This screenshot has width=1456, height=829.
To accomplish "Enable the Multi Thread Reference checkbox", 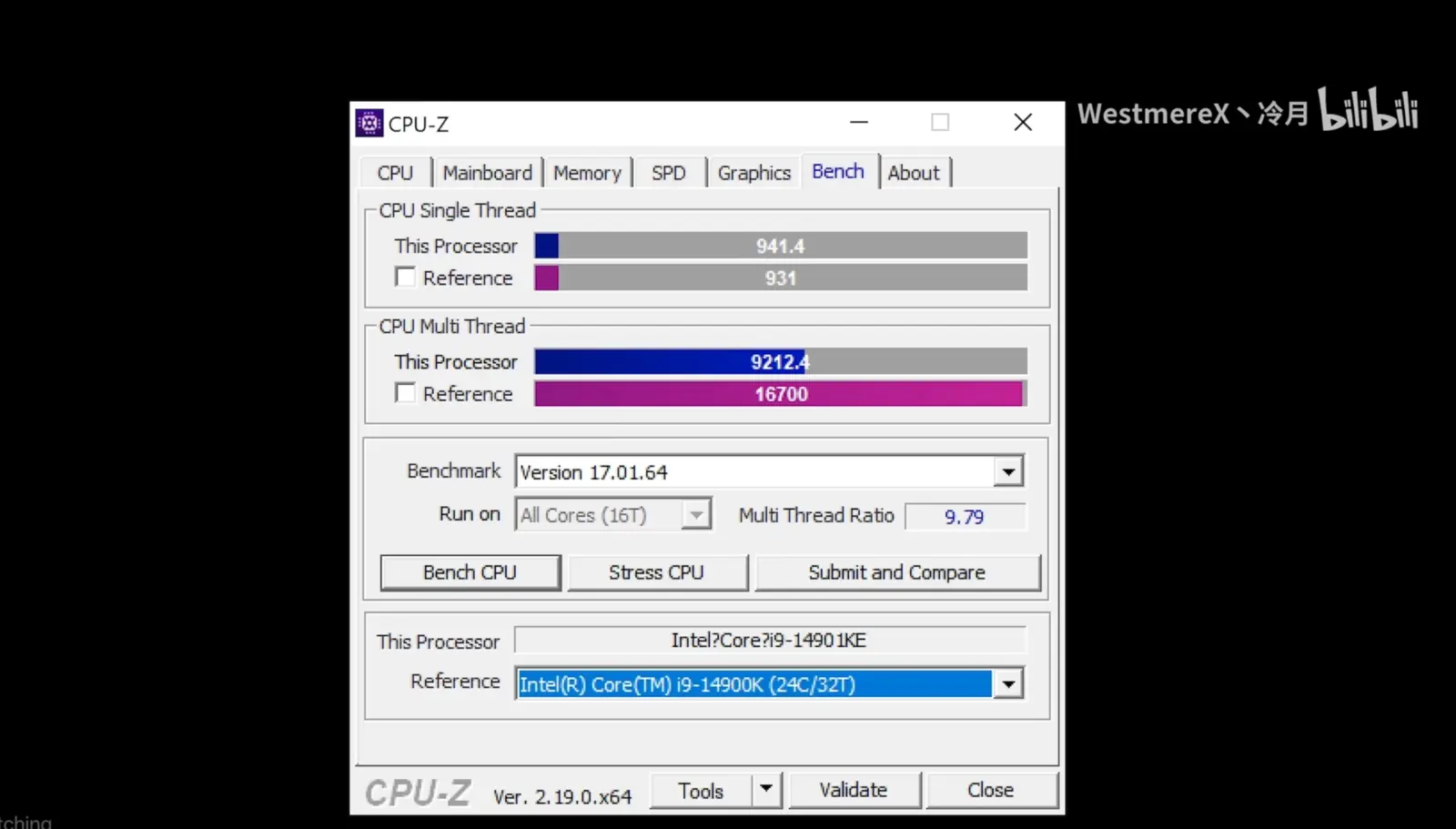I will (x=406, y=392).
